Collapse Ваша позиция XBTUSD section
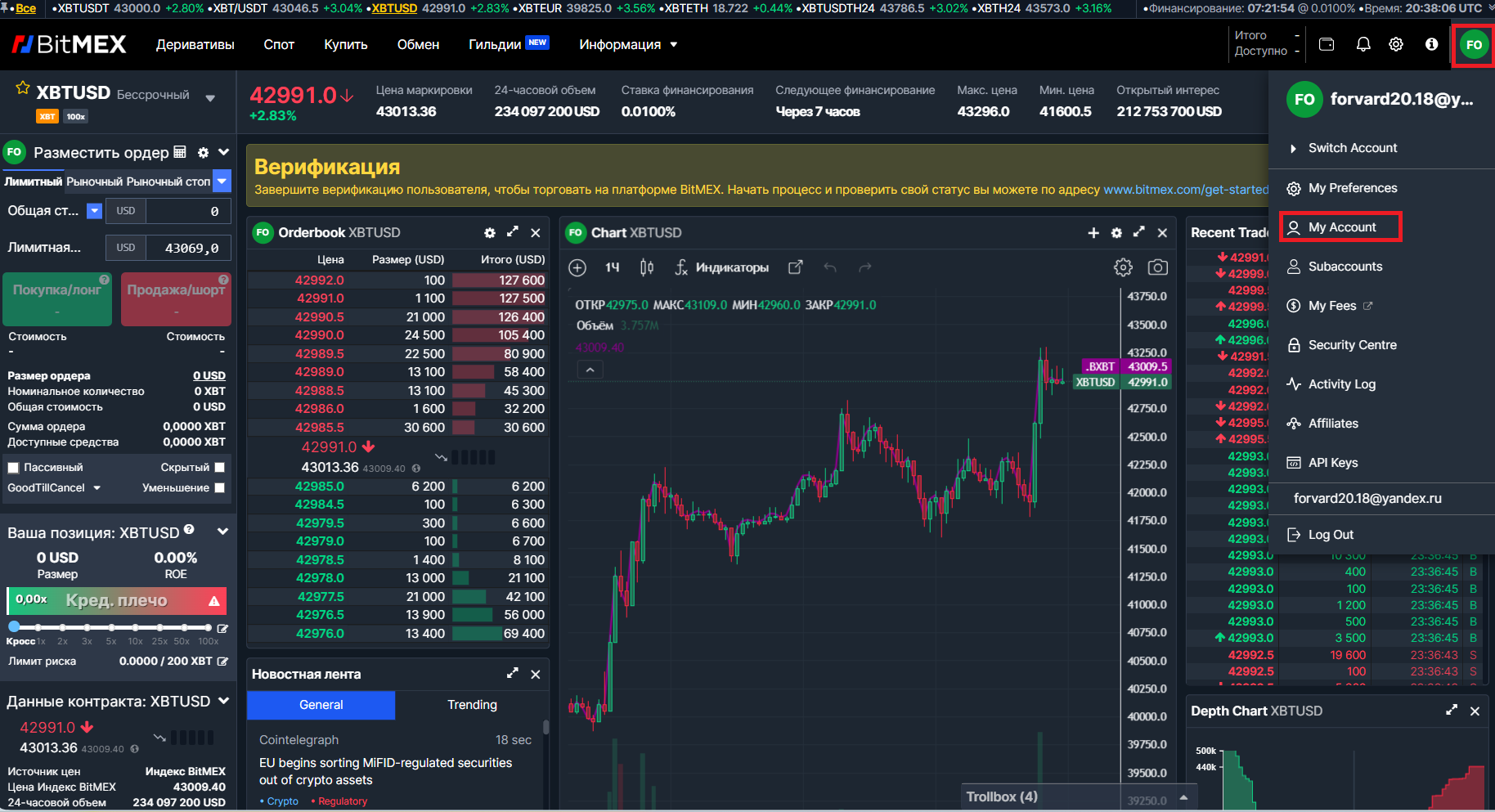This screenshot has width=1495, height=812. pyautogui.click(x=222, y=532)
